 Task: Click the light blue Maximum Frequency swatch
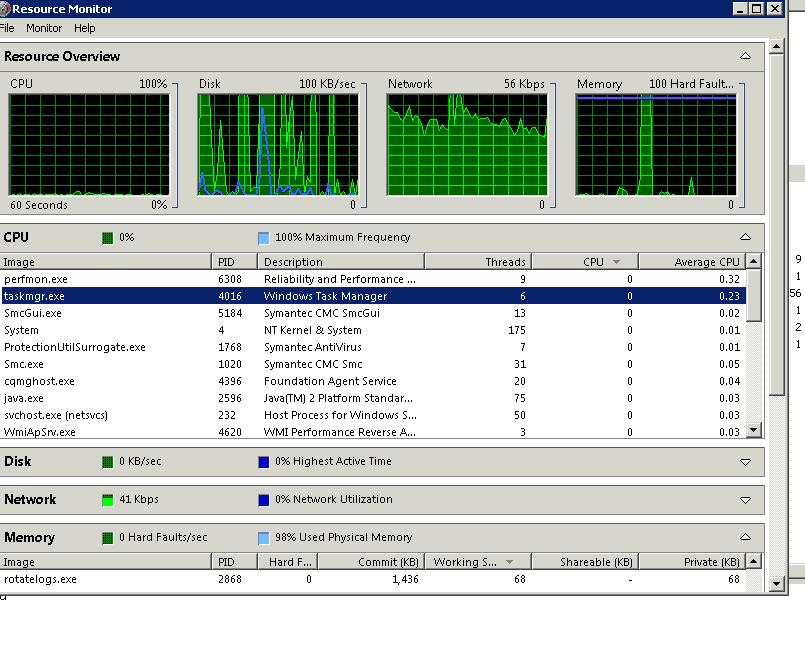pyautogui.click(x=263, y=238)
